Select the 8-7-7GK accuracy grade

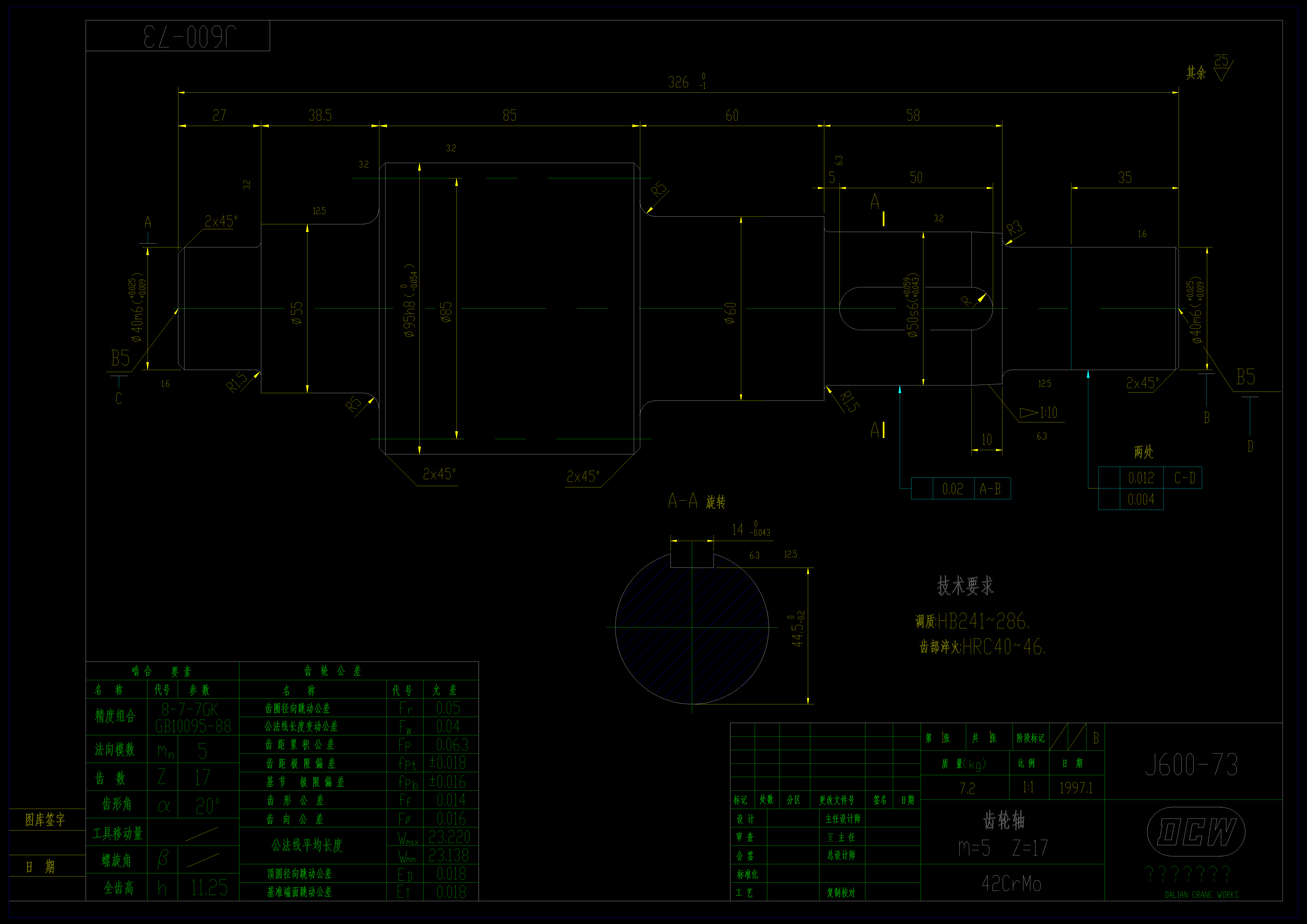point(189,709)
